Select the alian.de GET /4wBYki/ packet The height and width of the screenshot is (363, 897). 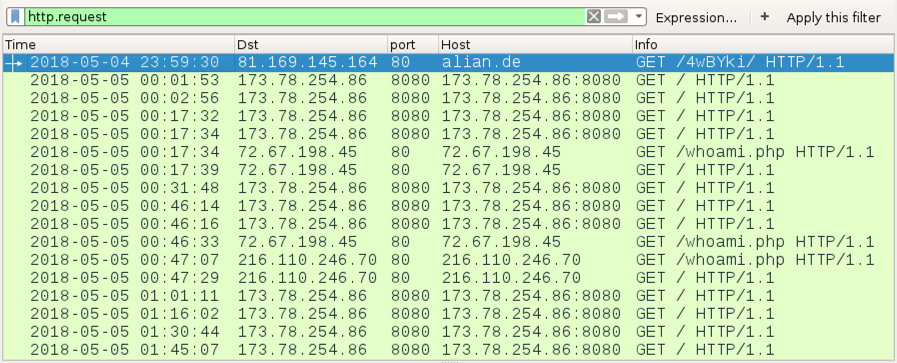448,62
